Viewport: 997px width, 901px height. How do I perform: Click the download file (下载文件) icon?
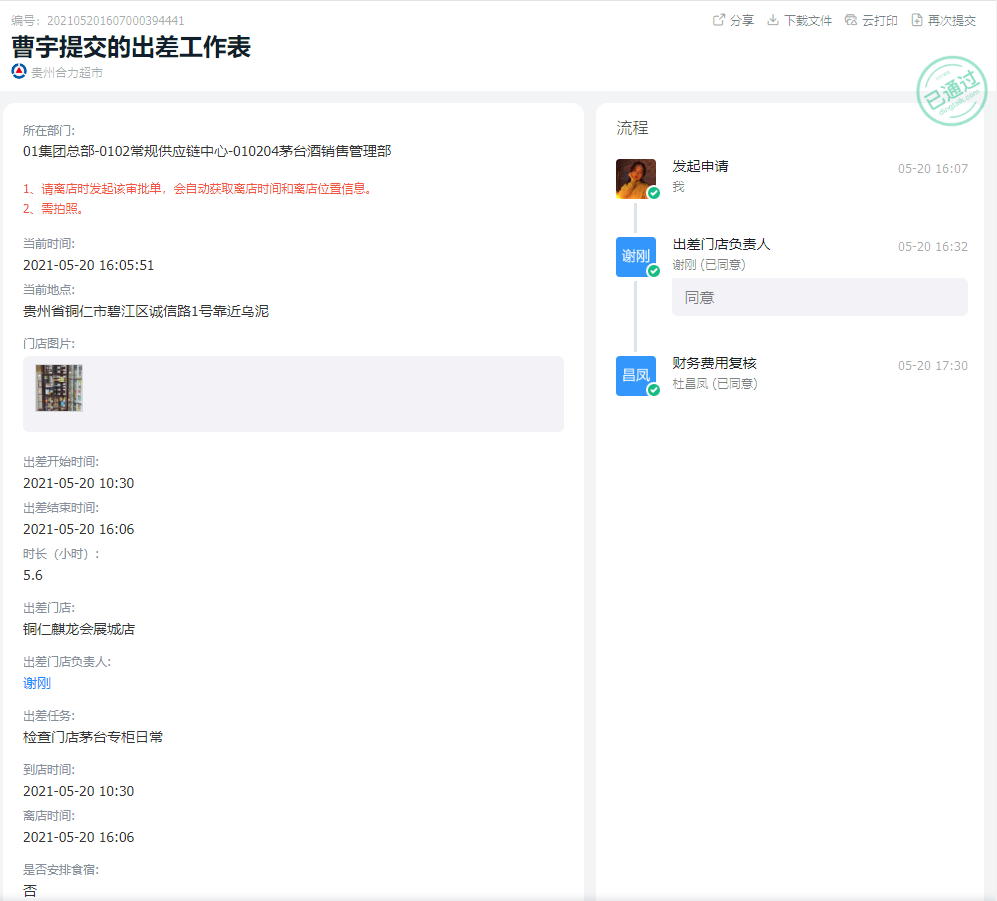[x=773, y=20]
